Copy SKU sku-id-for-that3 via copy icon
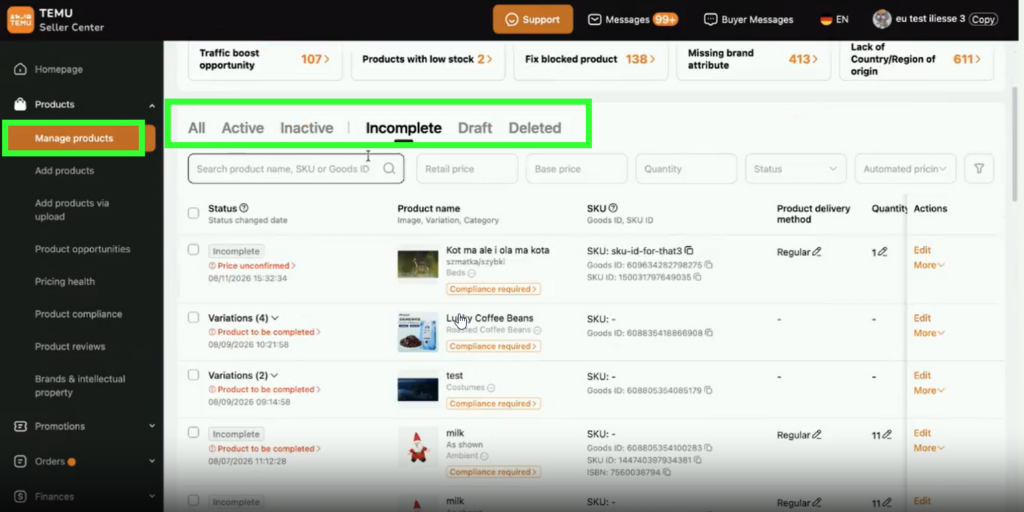1024x512 pixels. [688, 251]
